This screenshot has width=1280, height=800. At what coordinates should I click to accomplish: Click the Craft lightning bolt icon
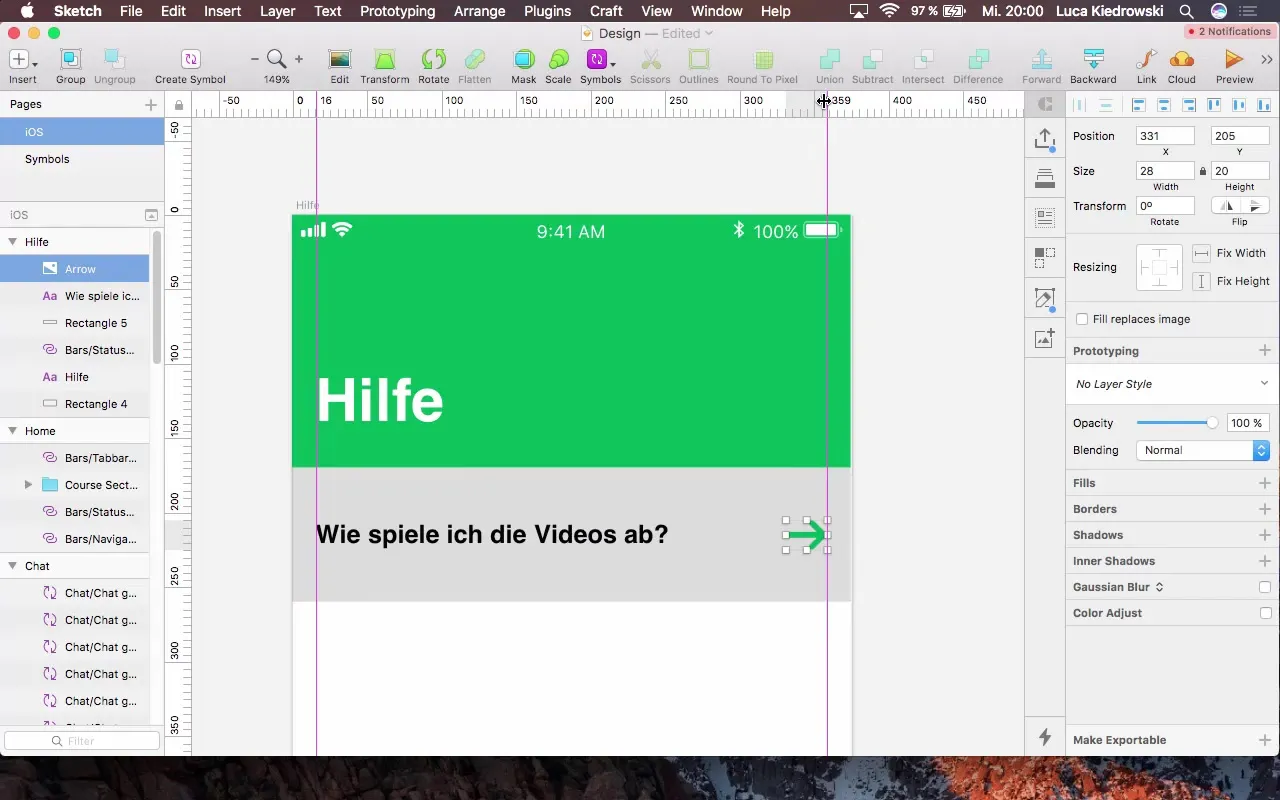[1045, 737]
